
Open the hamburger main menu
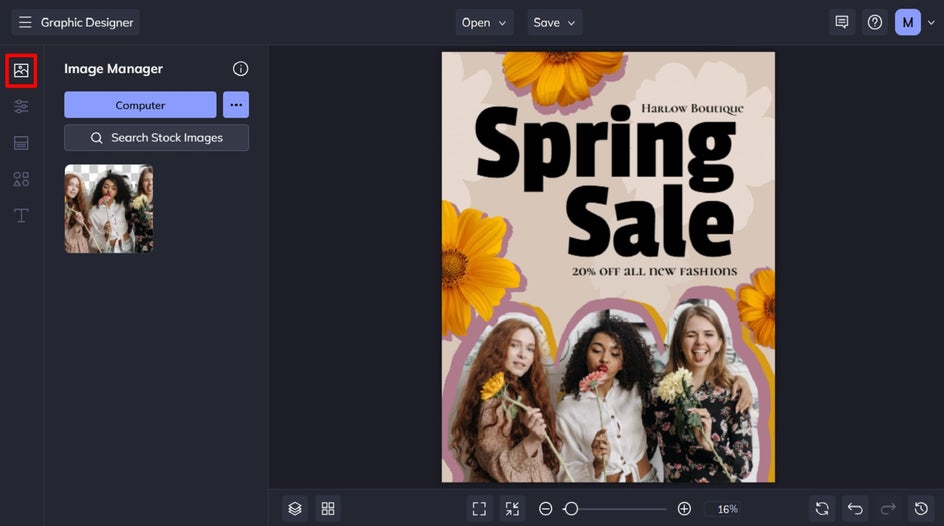click(x=25, y=22)
